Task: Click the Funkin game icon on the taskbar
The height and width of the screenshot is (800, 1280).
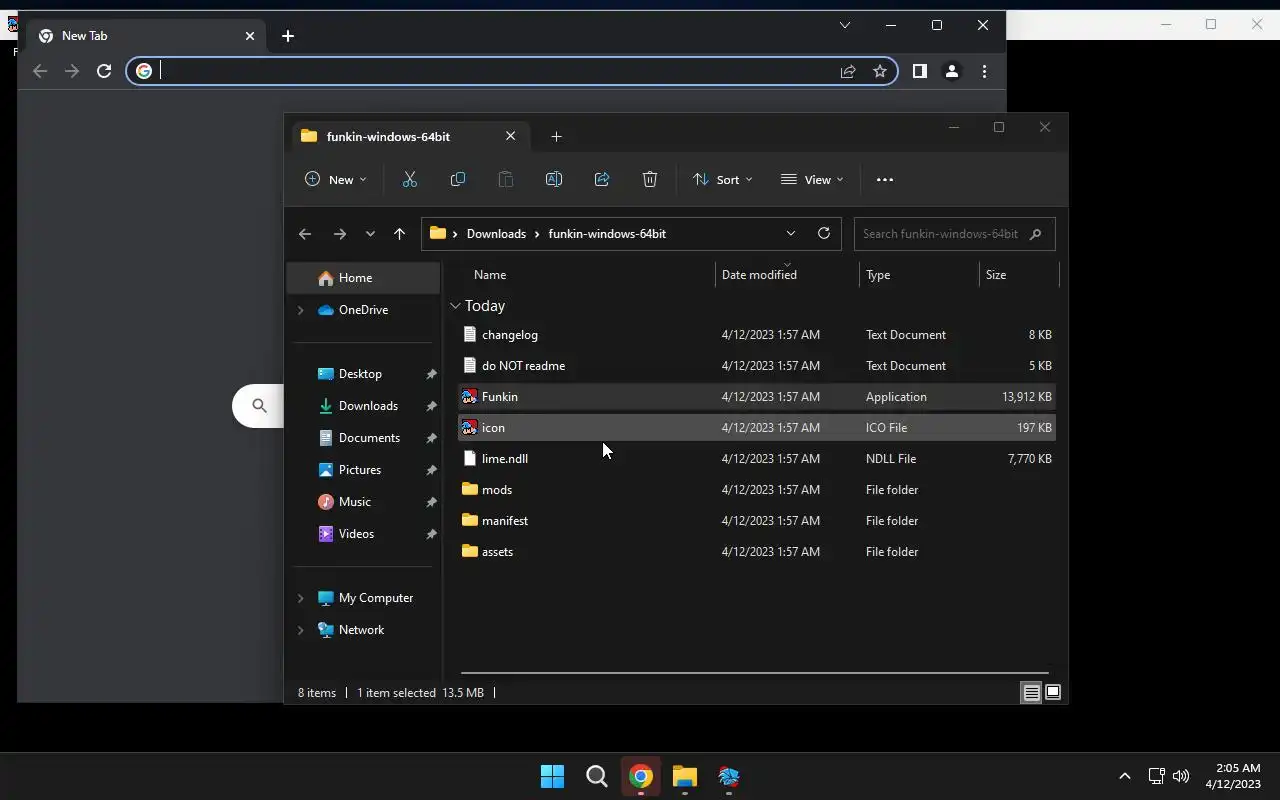Action: coord(729,776)
